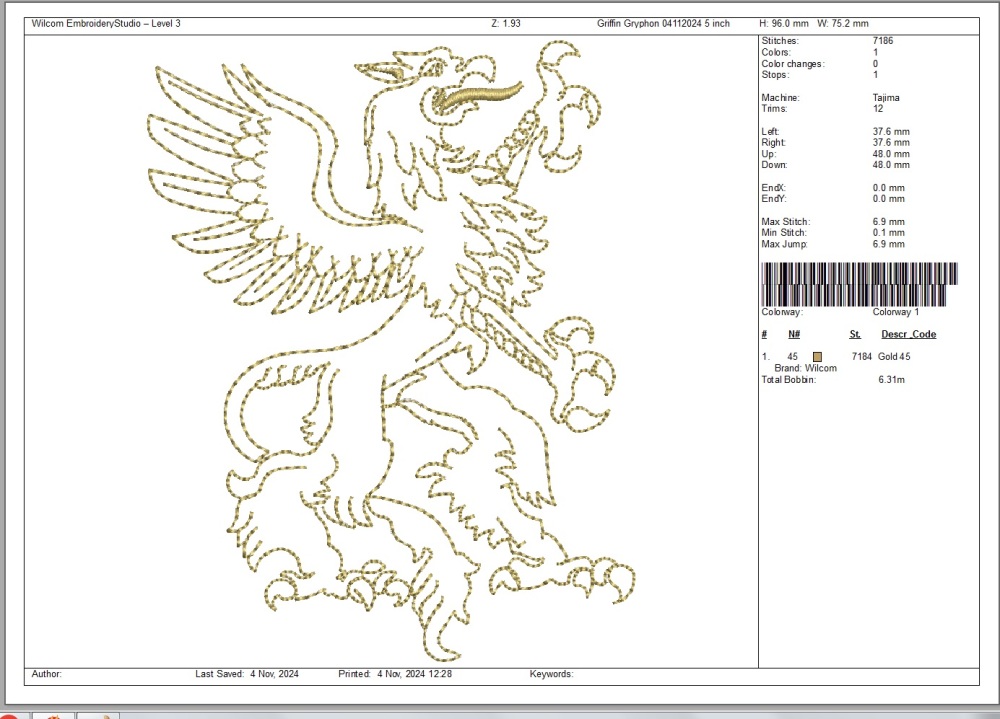
Task: Click the design name 'Griffin Gryphon 04112024 5 inch'
Action: click(x=663, y=24)
